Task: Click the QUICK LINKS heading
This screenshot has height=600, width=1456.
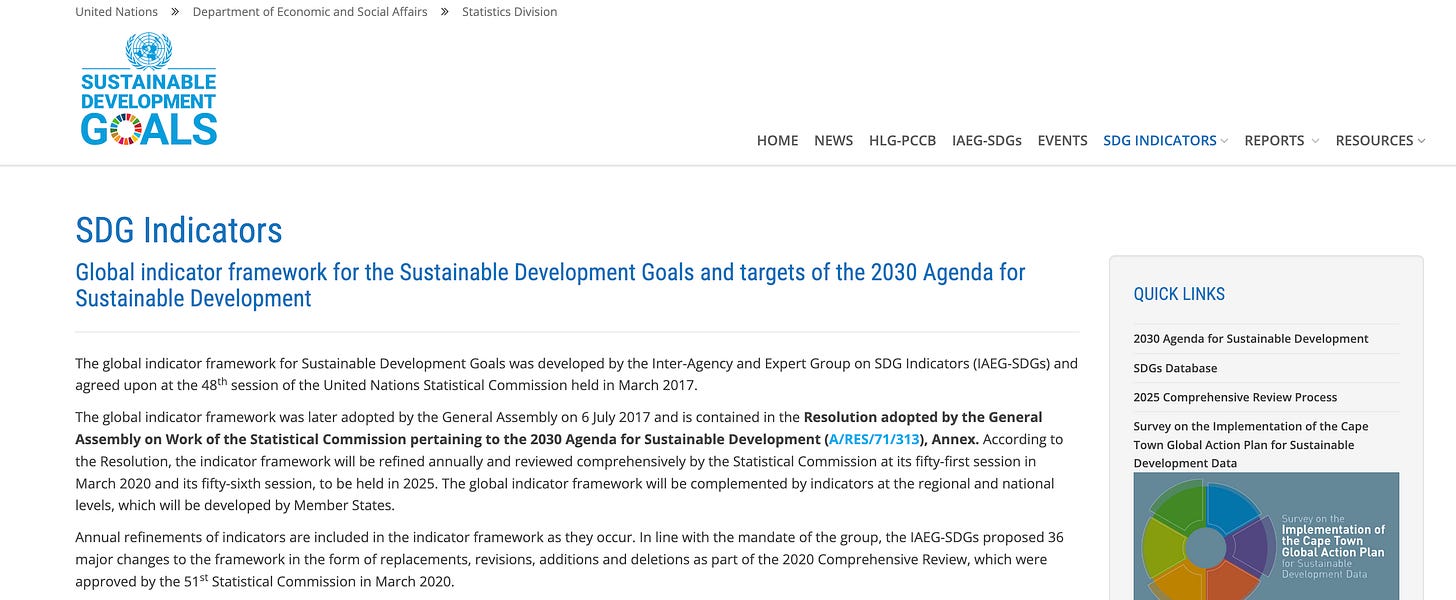Action: (1179, 294)
